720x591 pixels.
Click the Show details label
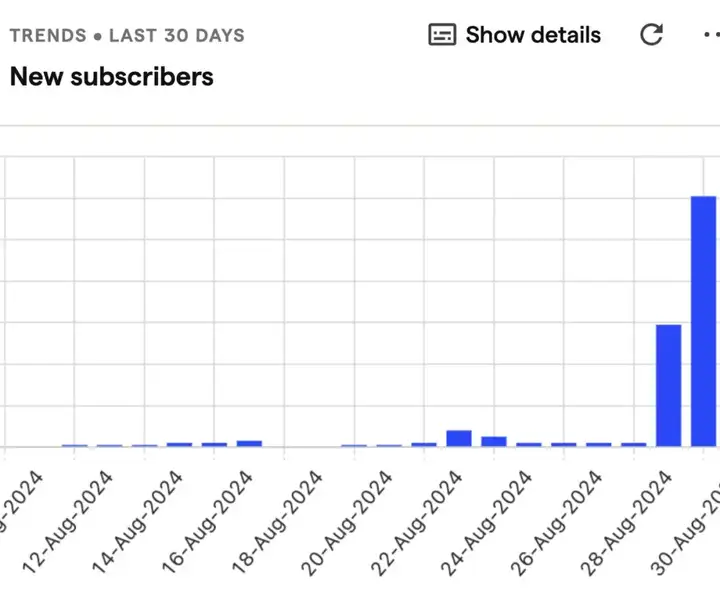pos(533,35)
